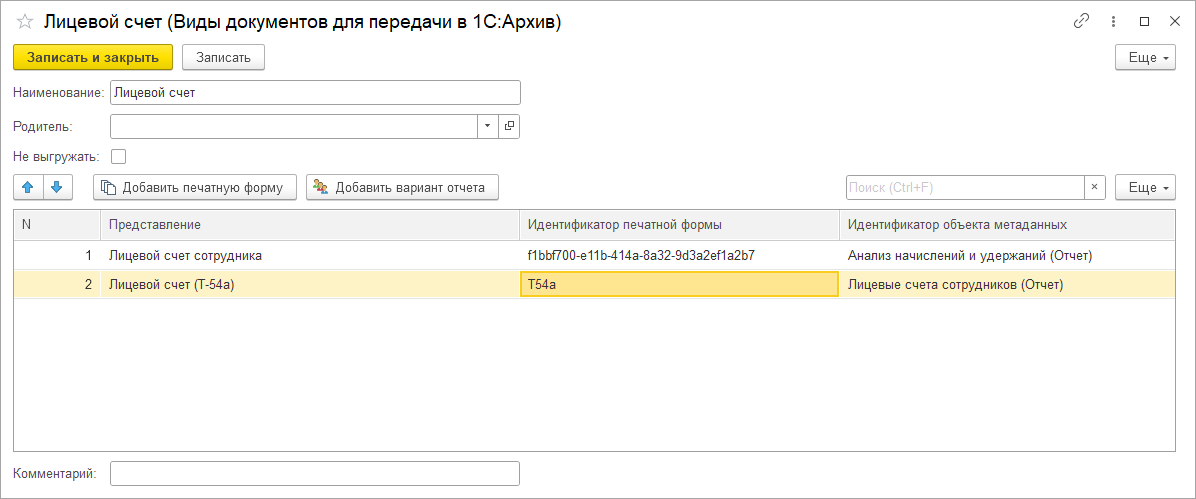Maximize the form window

1144,21
